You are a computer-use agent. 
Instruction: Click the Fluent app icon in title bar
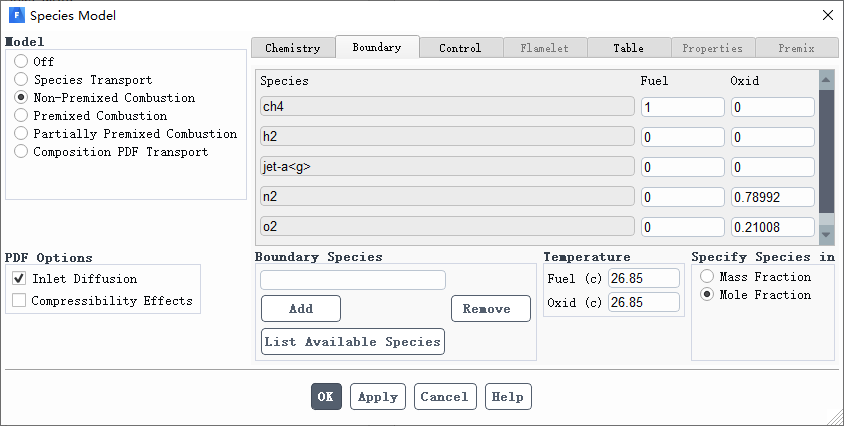pos(17,15)
